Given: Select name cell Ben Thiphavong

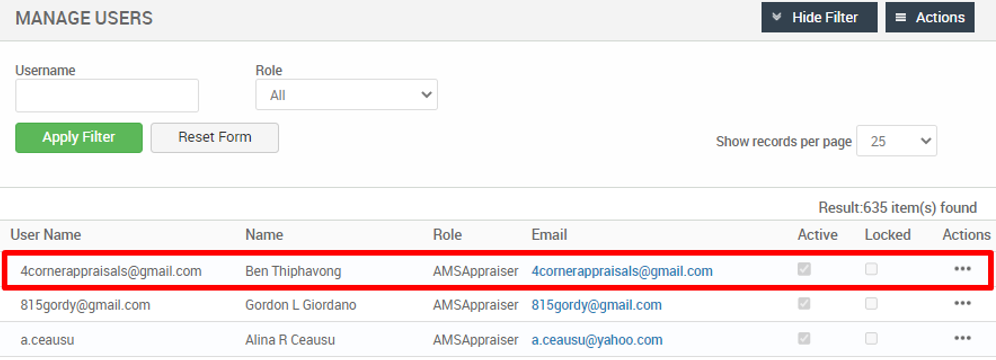Looking at the screenshot, I should 293,271.
